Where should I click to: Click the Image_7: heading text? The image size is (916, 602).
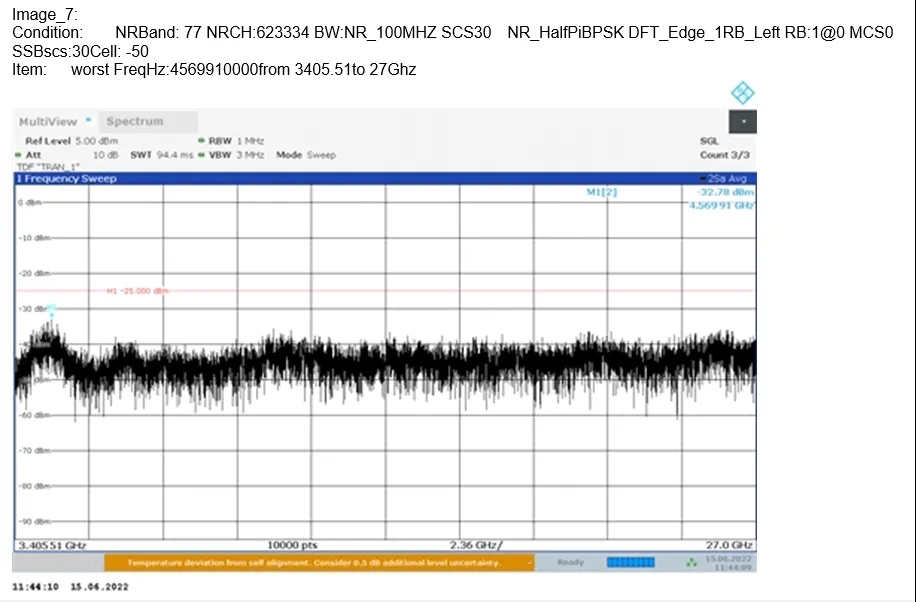click(45, 15)
